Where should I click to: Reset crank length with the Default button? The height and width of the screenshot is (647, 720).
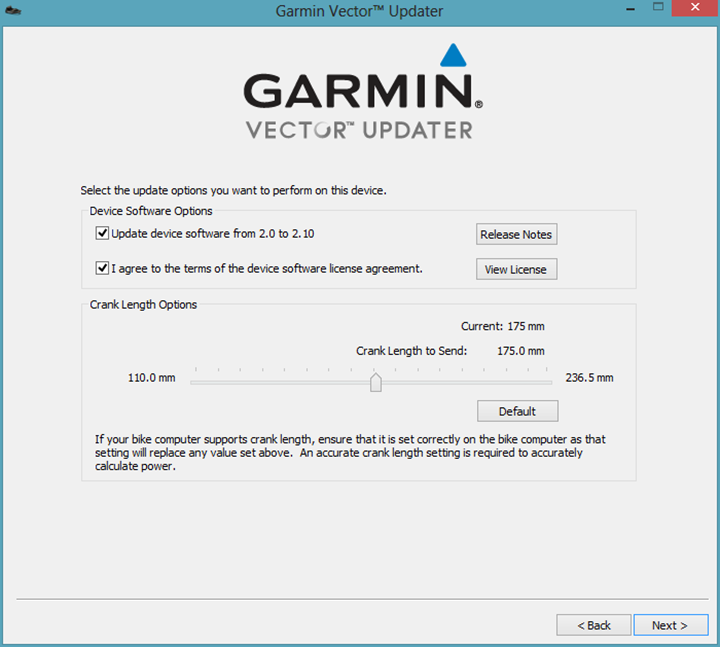point(518,411)
